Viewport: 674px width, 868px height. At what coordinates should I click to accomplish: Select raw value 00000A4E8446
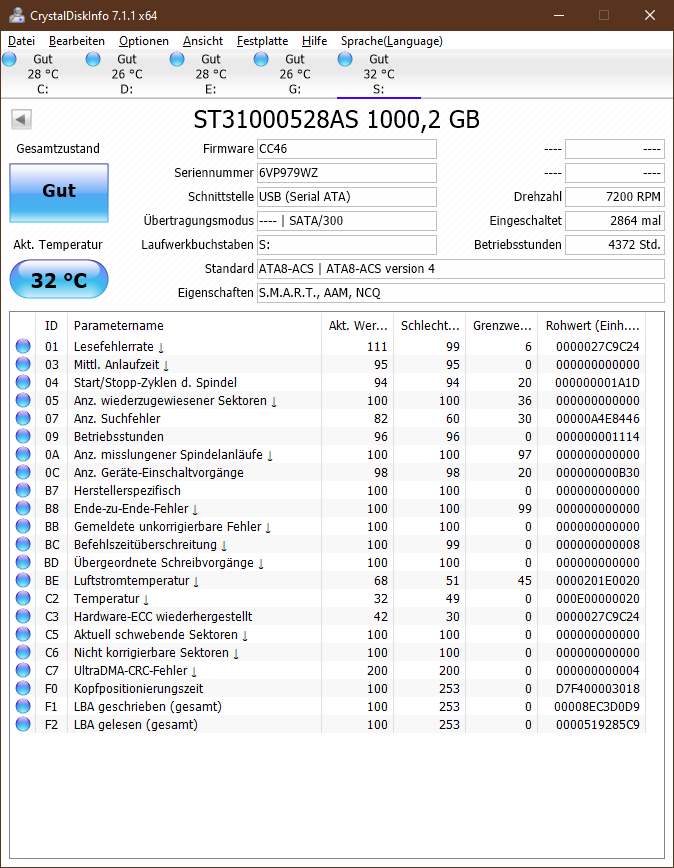click(x=598, y=418)
